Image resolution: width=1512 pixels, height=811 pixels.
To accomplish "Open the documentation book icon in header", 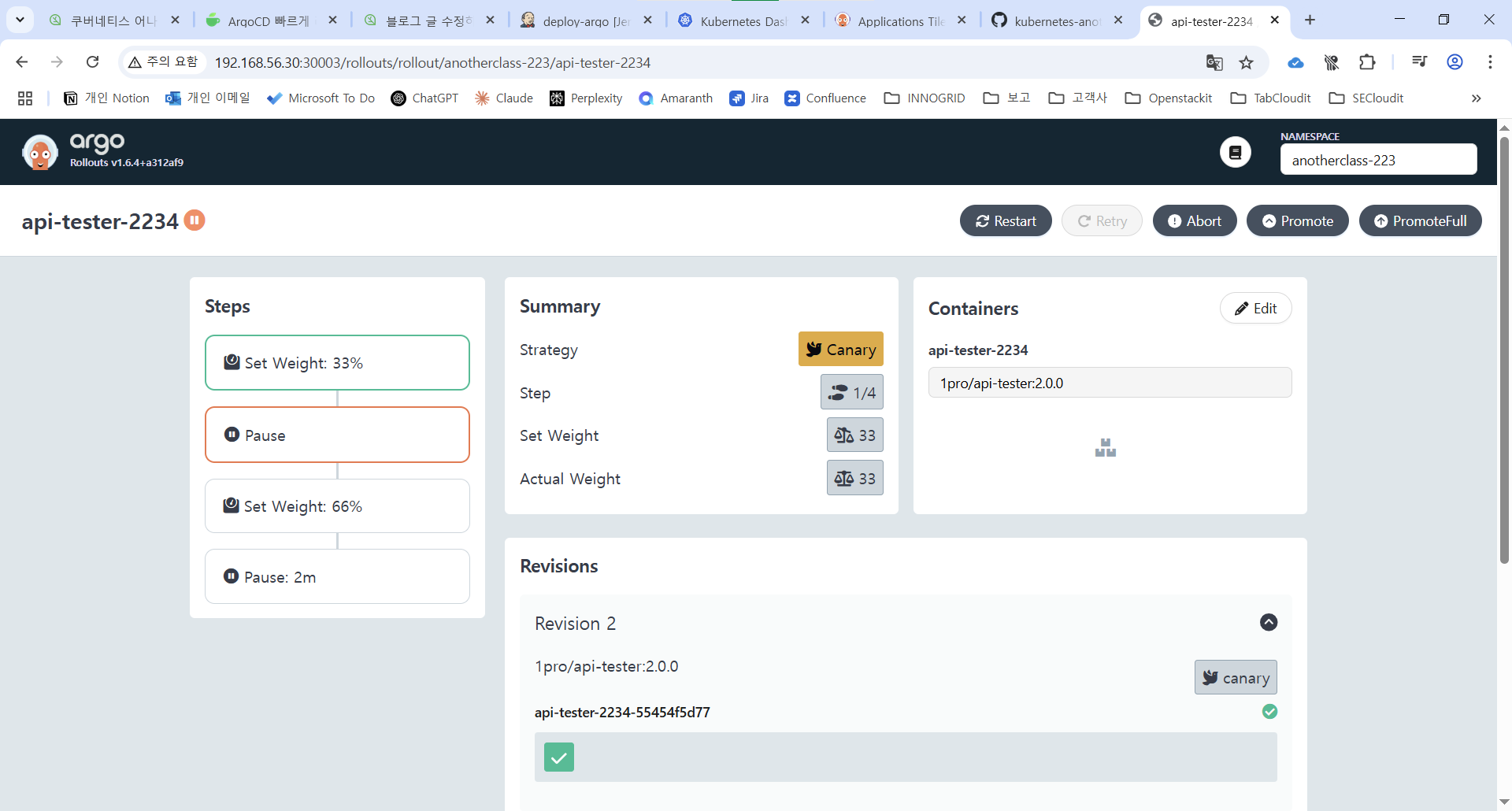I will pos(1236,152).
